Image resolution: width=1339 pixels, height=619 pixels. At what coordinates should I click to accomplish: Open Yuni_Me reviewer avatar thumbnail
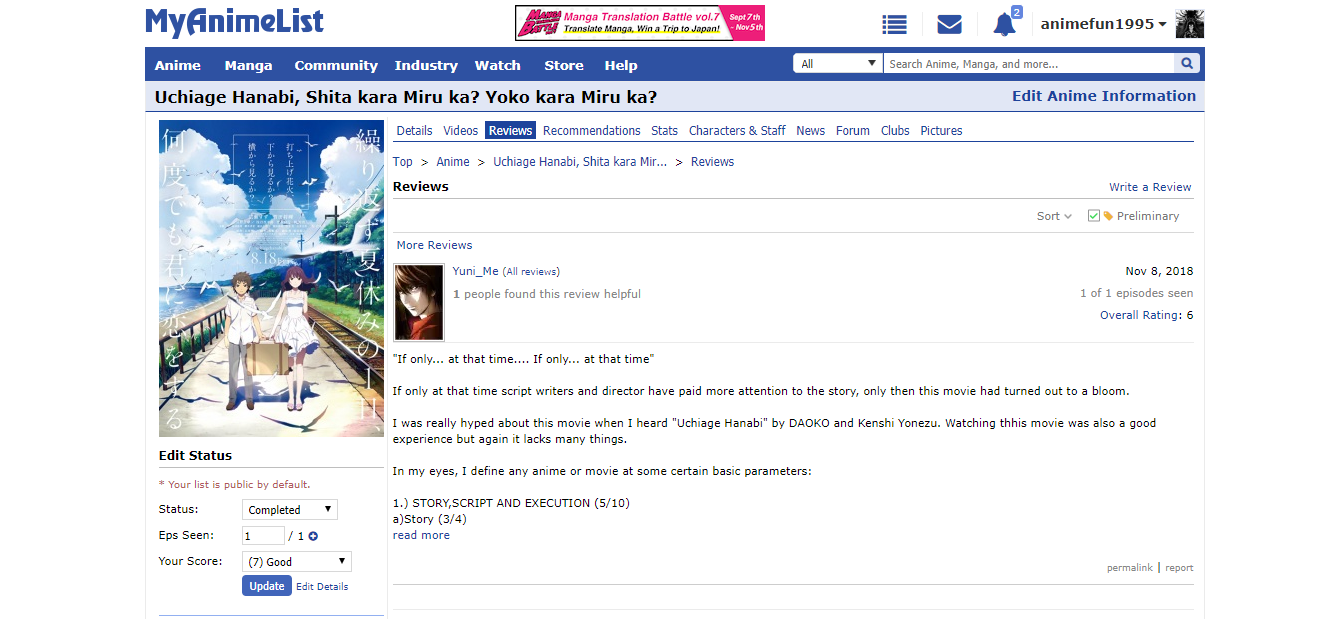click(419, 302)
